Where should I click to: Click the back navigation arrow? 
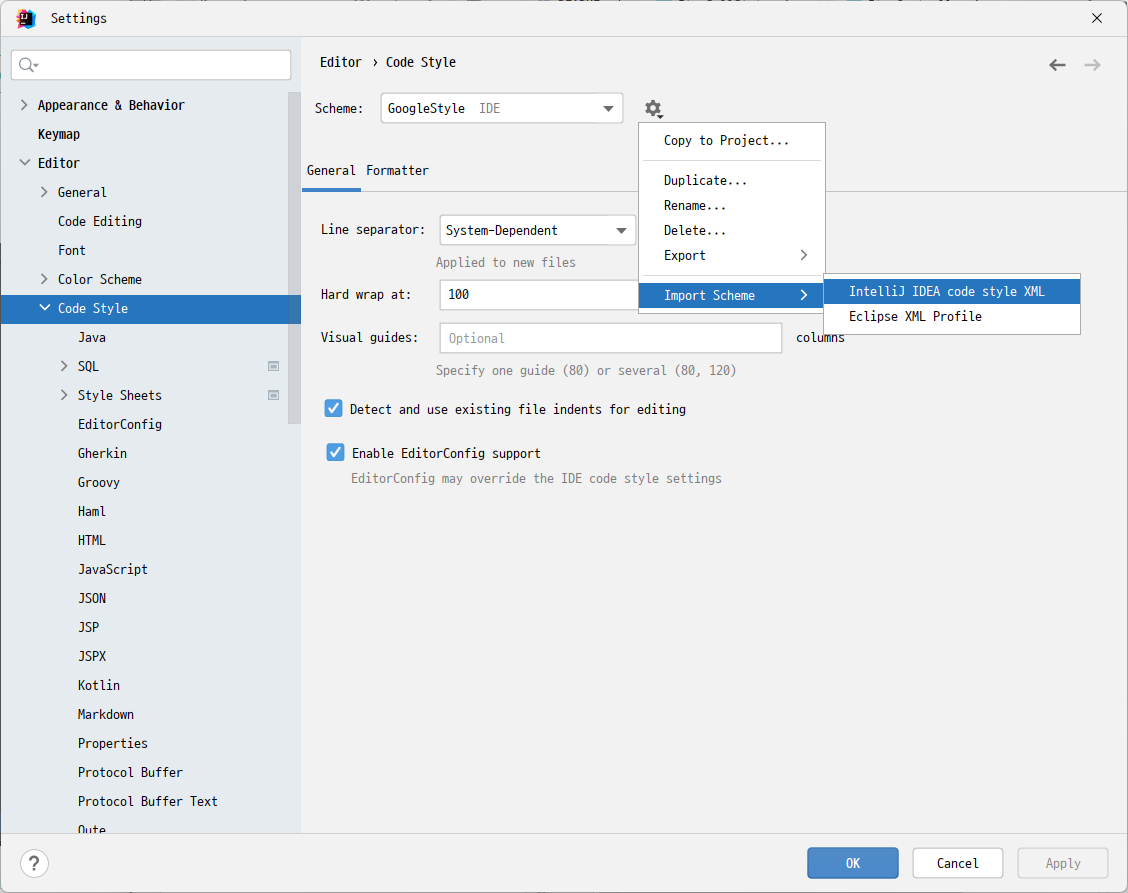coord(1057,65)
